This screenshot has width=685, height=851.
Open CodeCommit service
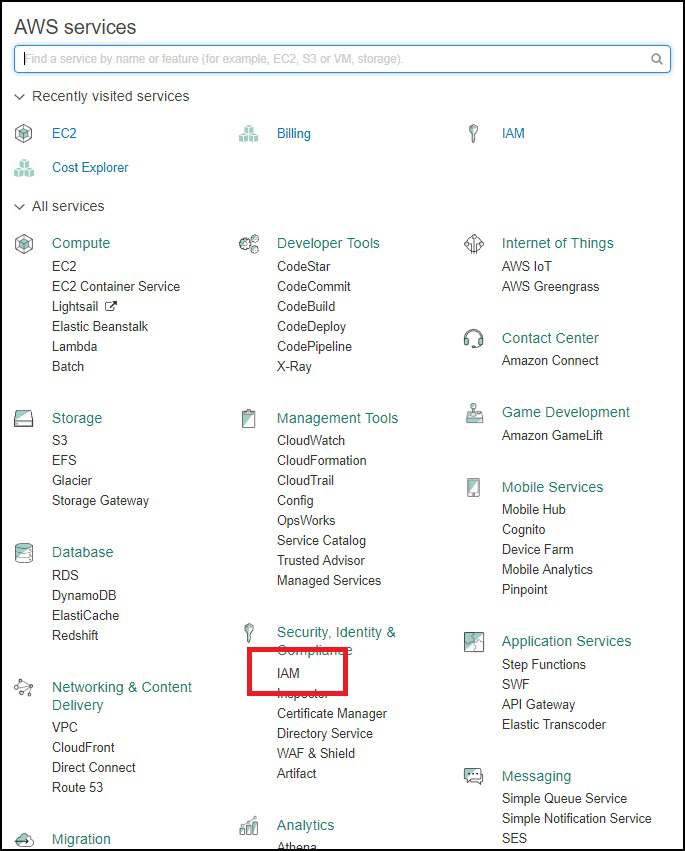click(x=314, y=287)
